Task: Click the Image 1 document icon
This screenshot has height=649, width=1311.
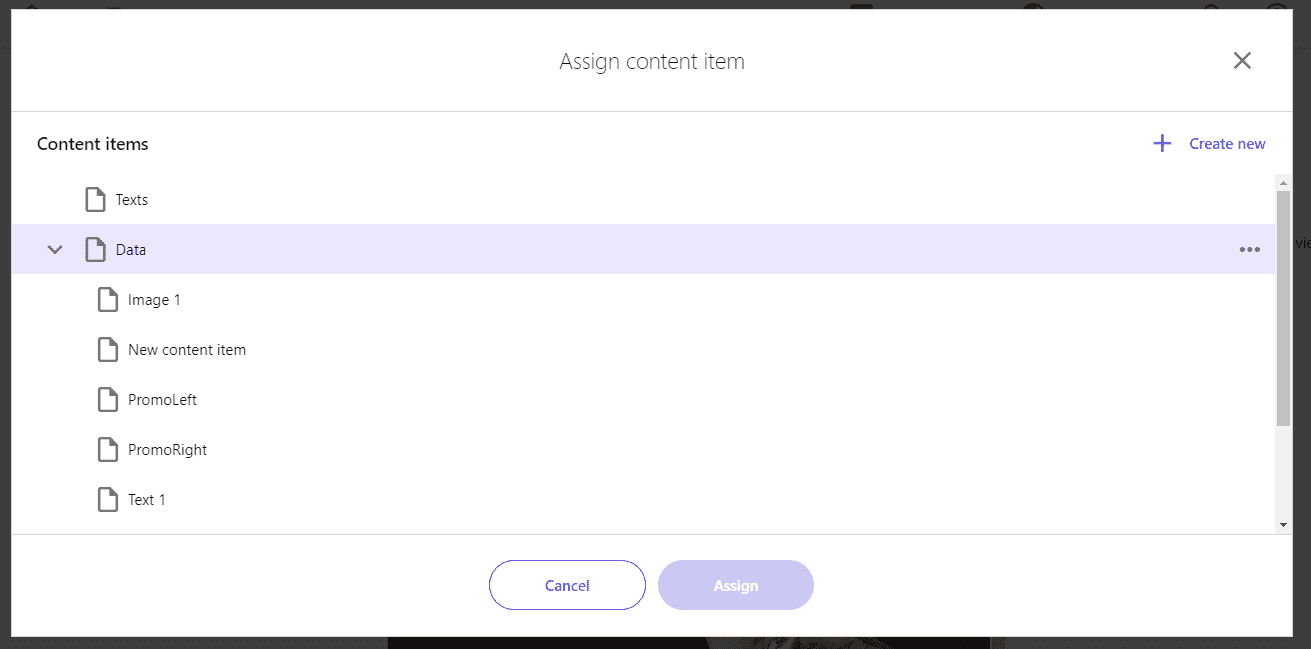Action: (107, 299)
